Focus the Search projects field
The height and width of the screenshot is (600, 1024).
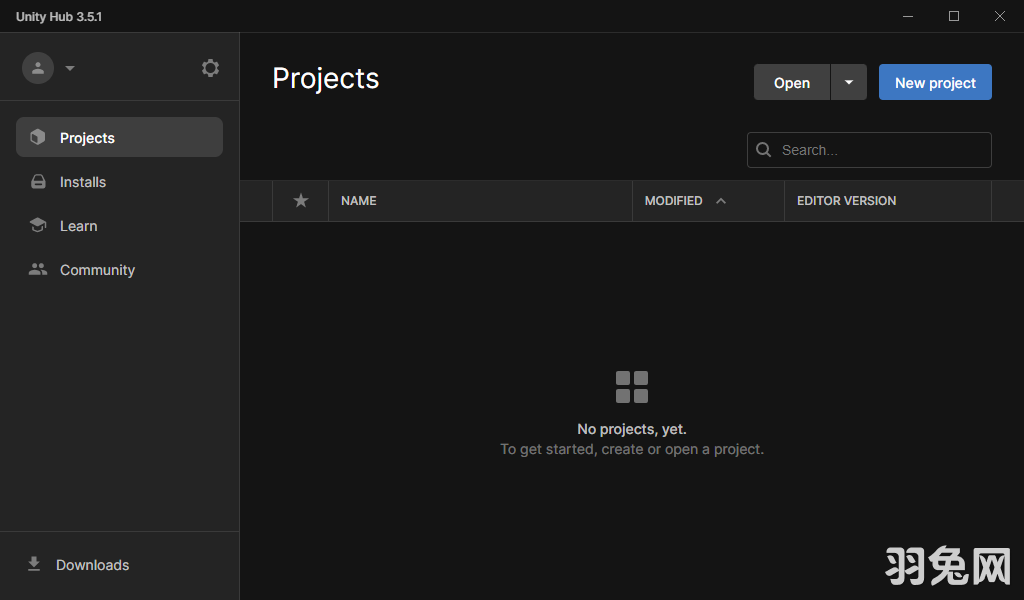tap(880, 150)
